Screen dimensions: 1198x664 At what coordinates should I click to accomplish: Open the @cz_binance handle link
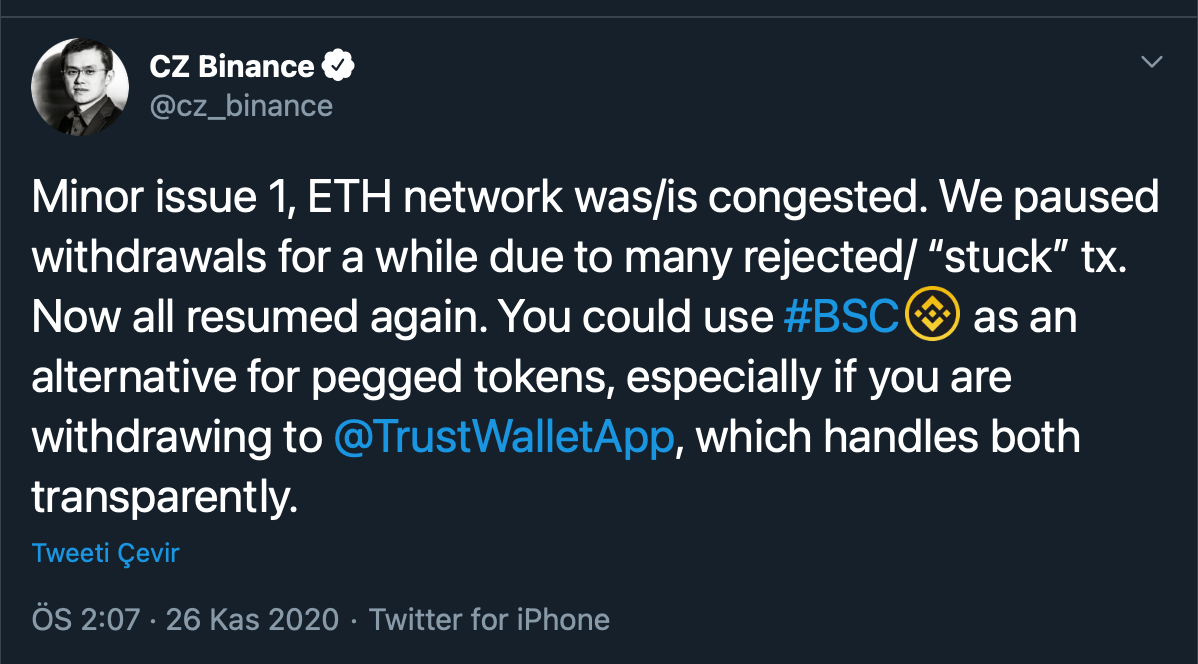tap(241, 105)
